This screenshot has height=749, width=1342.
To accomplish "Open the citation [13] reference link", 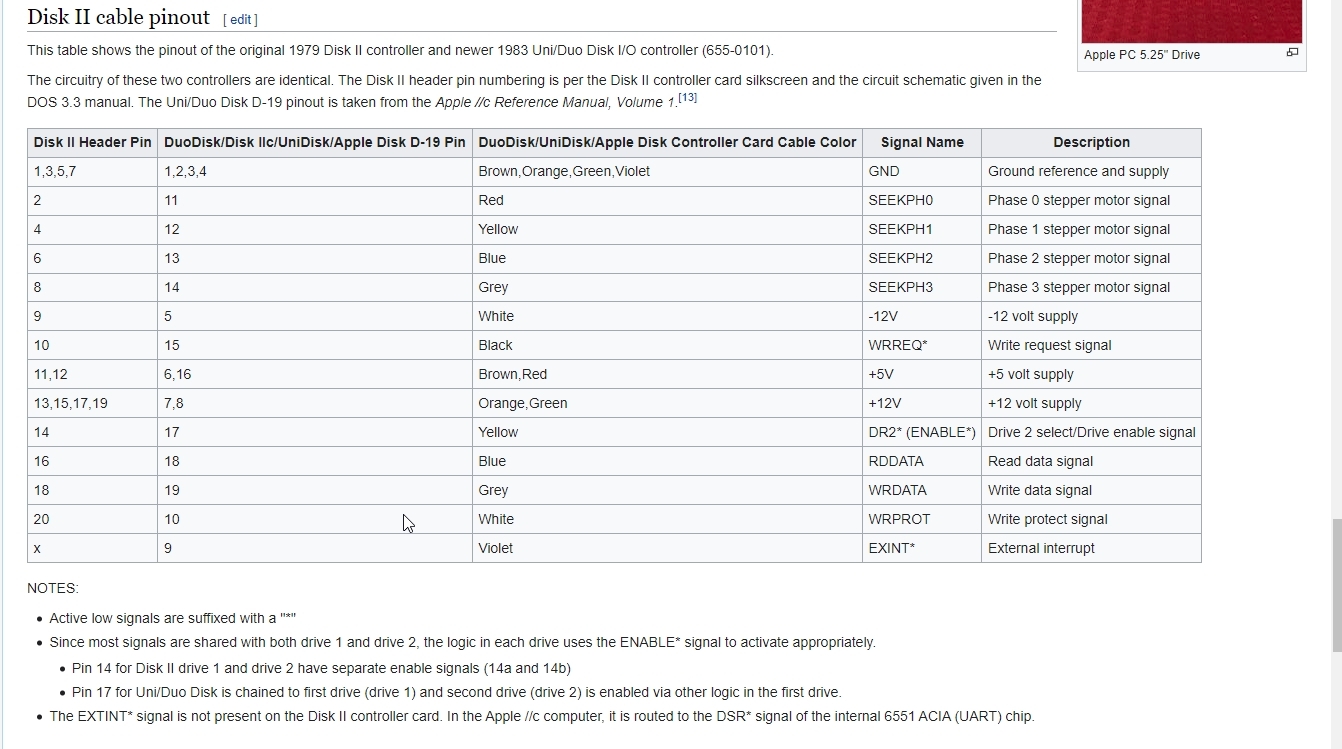I will click(687, 98).
